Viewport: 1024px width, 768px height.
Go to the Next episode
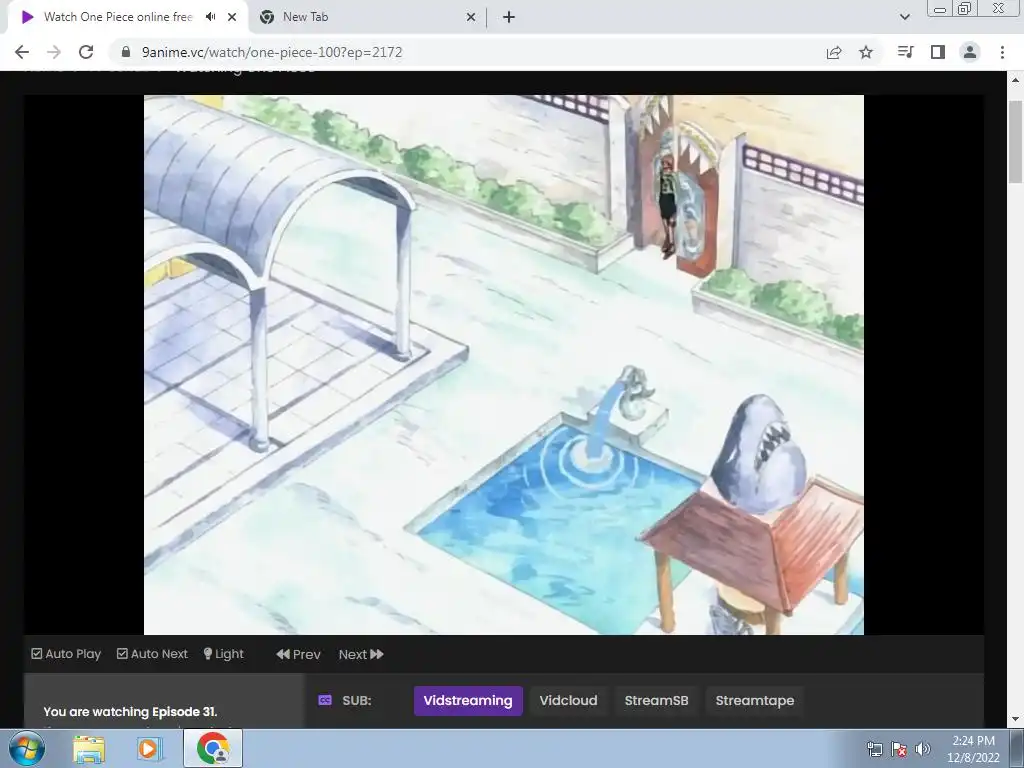click(361, 654)
